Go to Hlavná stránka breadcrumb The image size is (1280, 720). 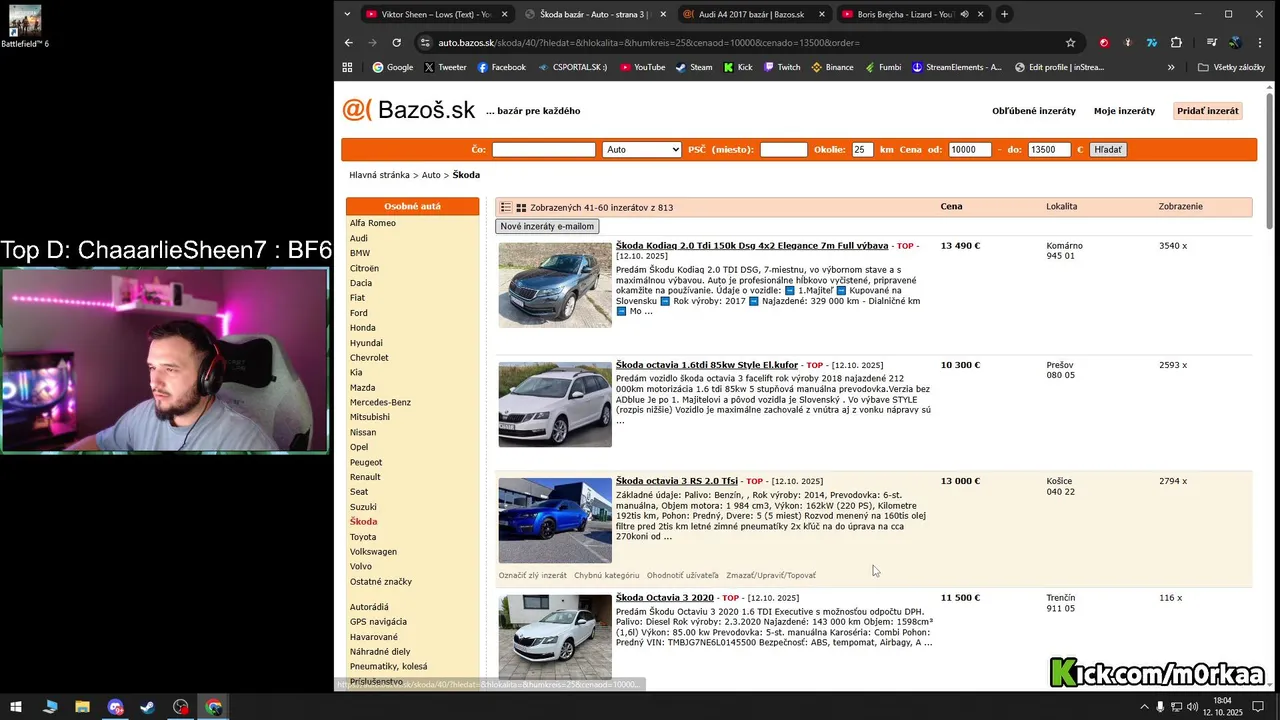pos(380,175)
